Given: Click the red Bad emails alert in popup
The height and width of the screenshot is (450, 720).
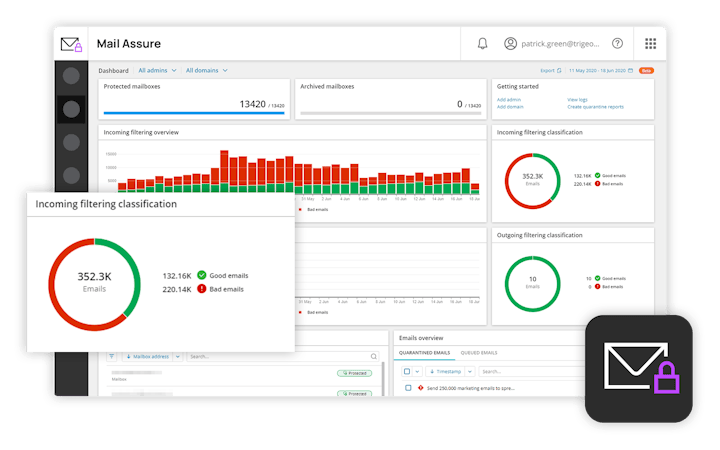Looking at the screenshot, I should click(x=202, y=289).
